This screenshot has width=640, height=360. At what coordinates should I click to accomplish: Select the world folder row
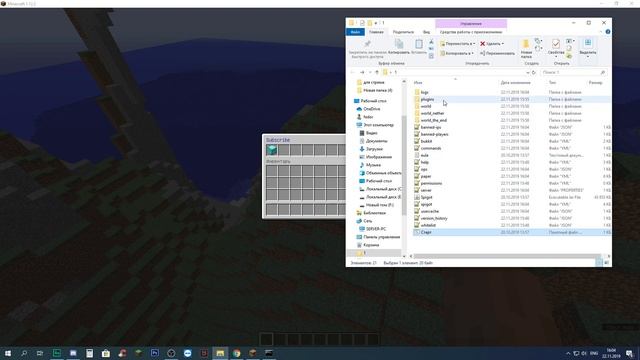pyautogui.click(x=512, y=106)
